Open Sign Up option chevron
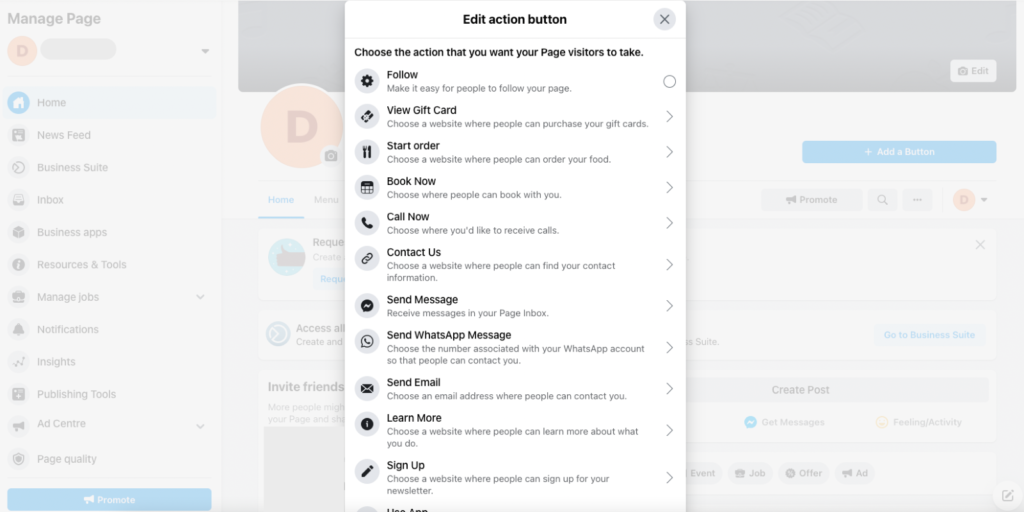1024x512 pixels. click(669, 477)
